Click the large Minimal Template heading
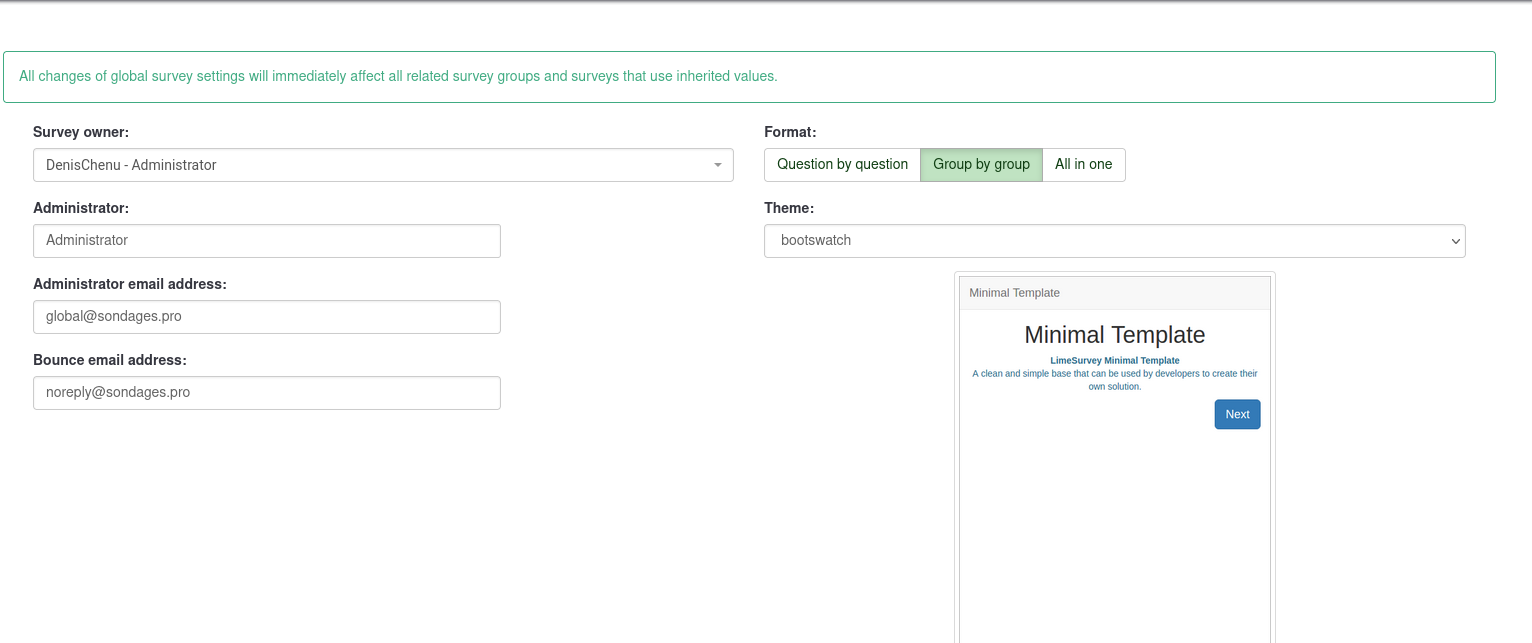 point(1114,335)
